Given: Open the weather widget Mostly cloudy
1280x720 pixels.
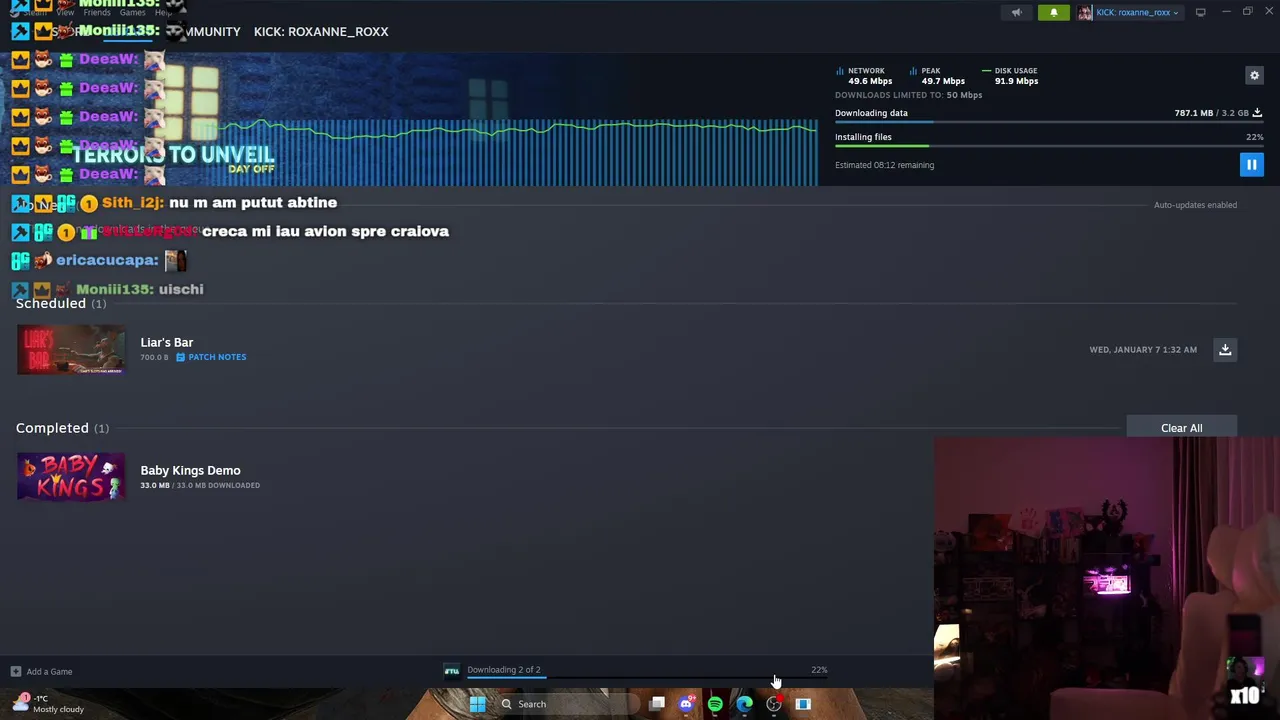Looking at the screenshot, I should 48,704.
